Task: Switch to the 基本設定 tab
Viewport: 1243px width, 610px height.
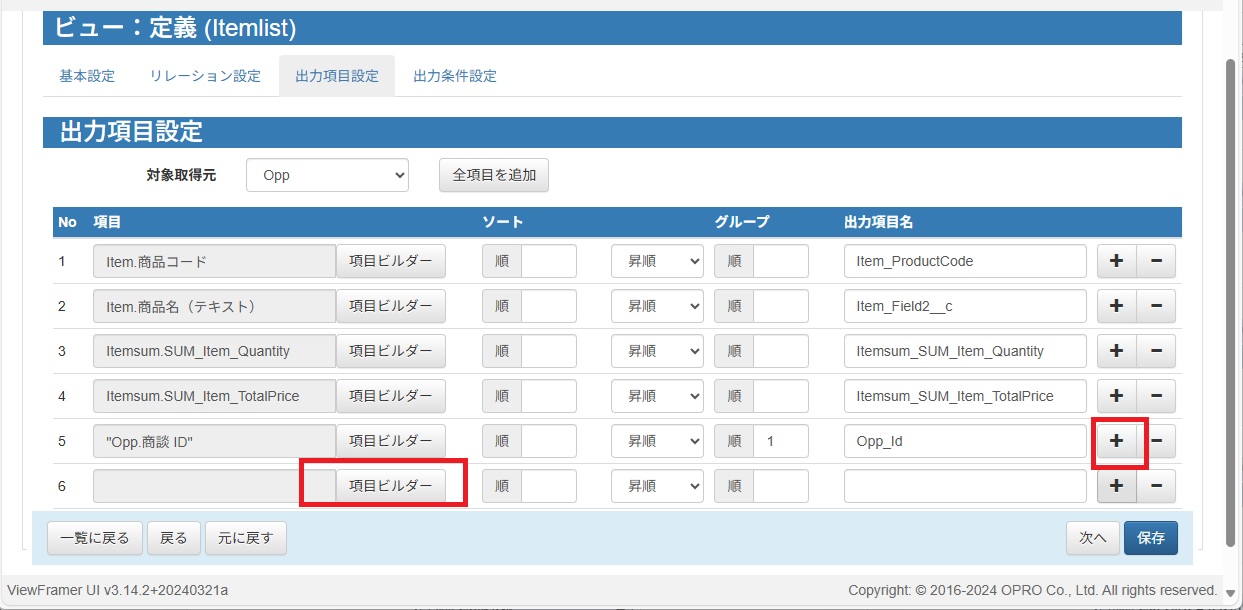Action: point(87,76)
